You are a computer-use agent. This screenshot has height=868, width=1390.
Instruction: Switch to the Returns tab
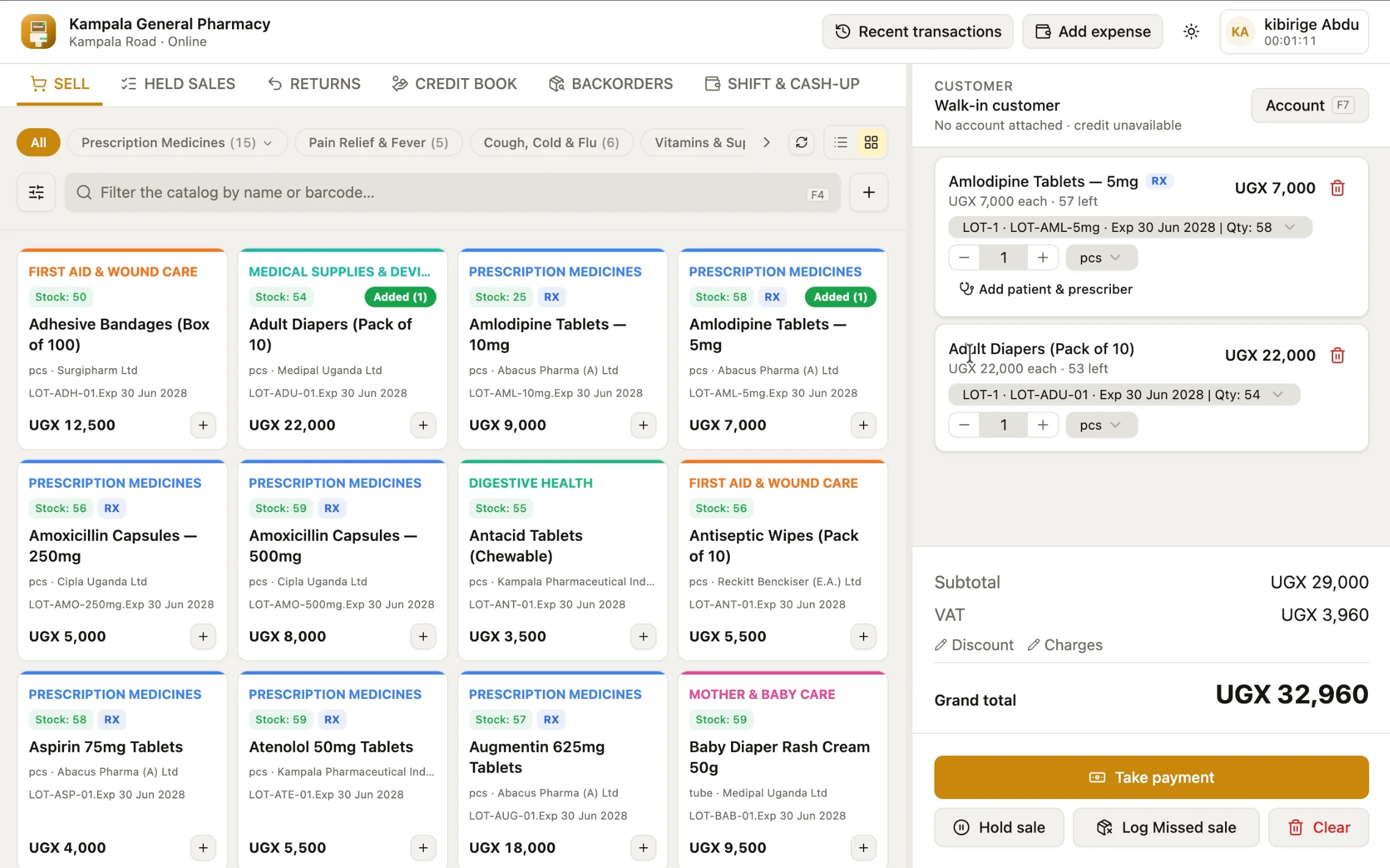click(x=314, y=84)
